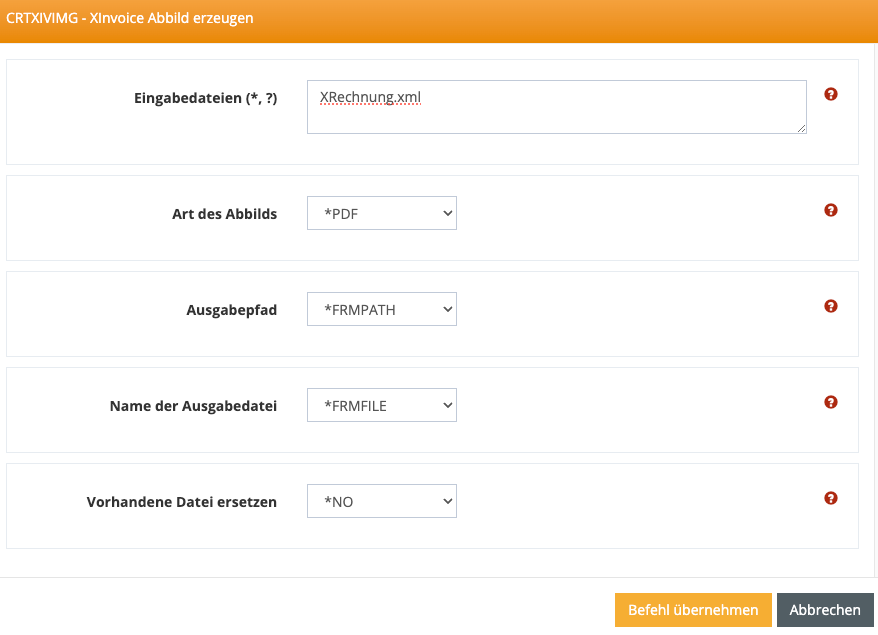This screenshot has width=878, height=635.
Task: Click the XRechnung.xml text entry
Action: pyautogui.click(x=370, y=97)
